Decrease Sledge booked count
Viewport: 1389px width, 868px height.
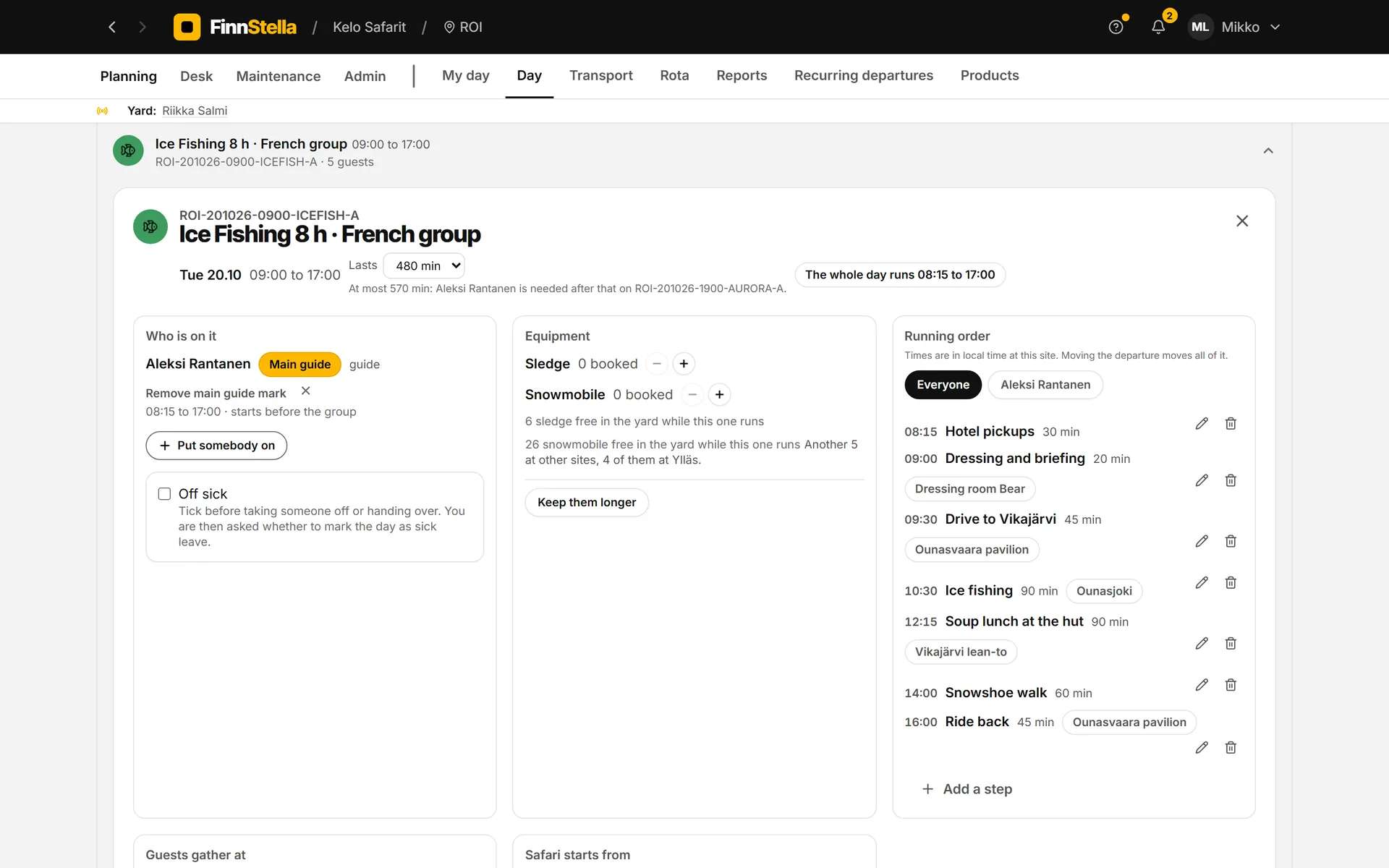(x=656, y=364)
